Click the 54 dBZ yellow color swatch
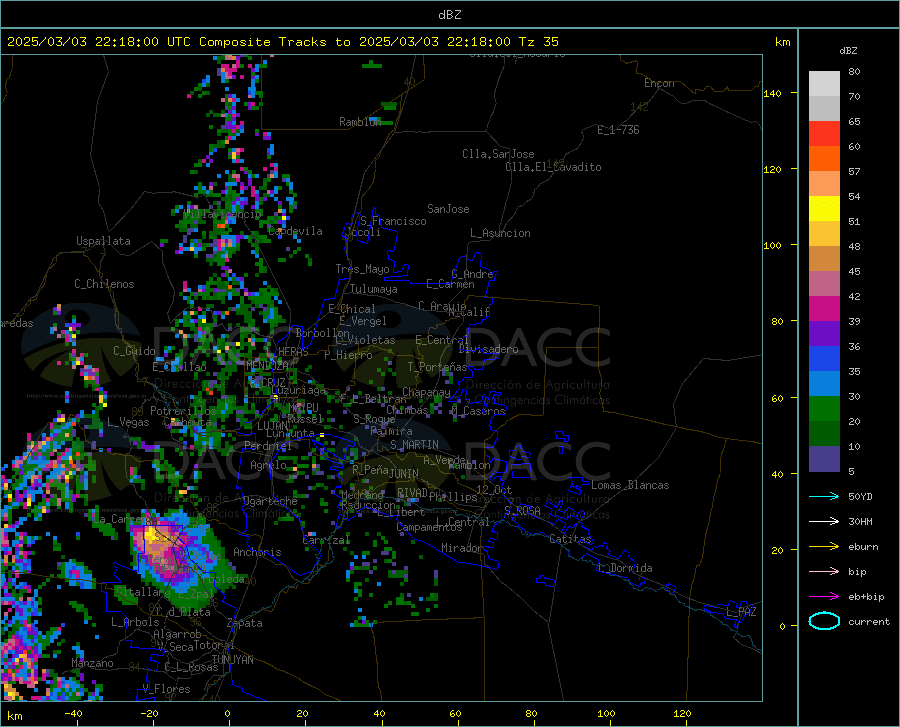 pos(824,208)
